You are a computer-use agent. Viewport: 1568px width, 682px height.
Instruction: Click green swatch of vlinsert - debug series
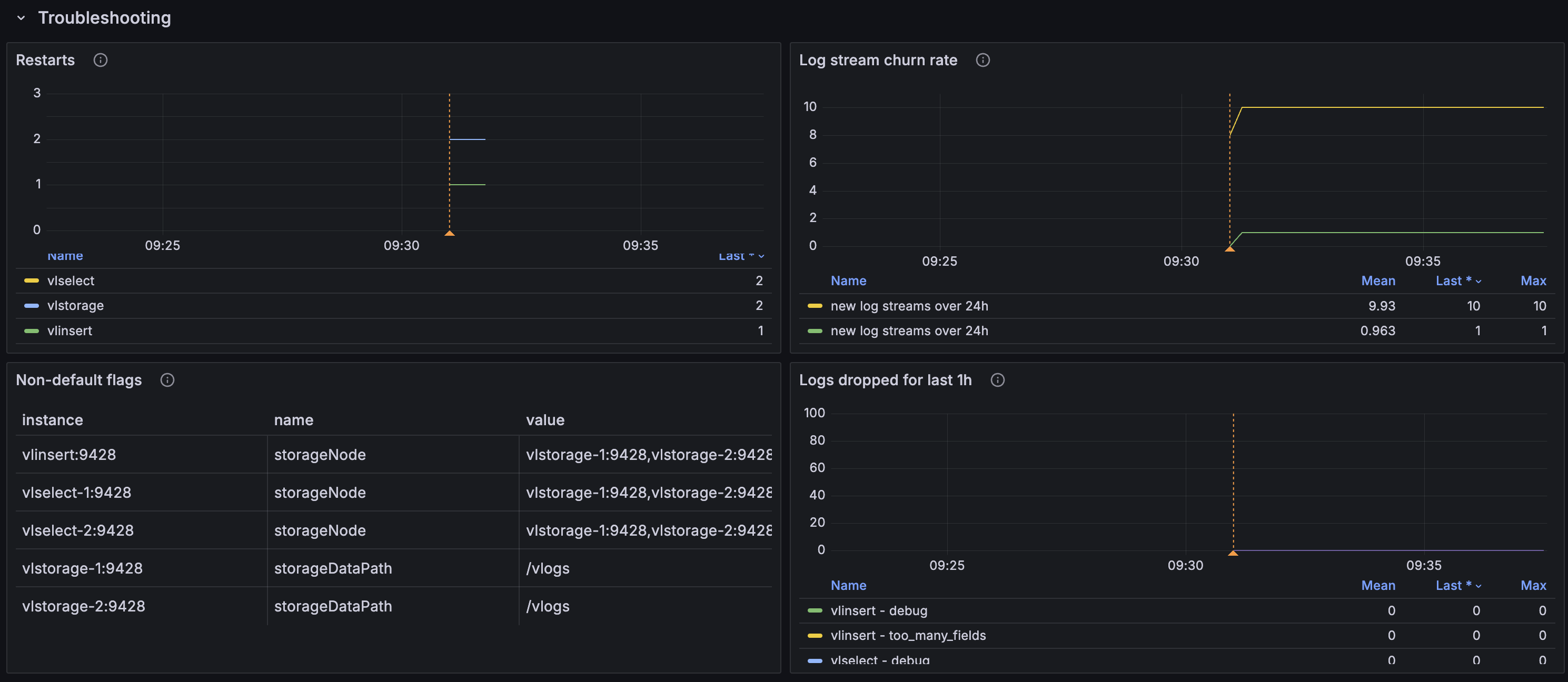(815, 610)
